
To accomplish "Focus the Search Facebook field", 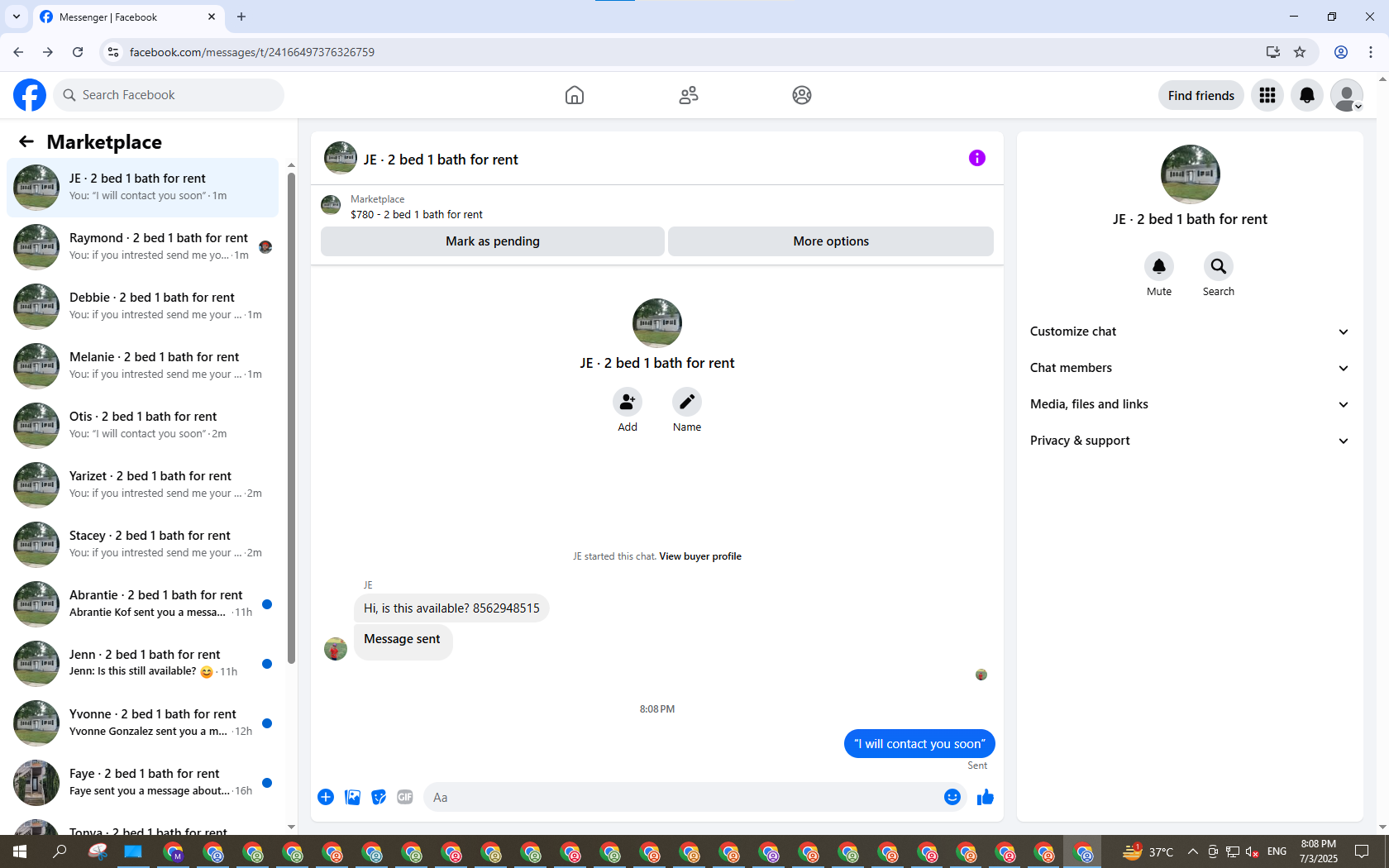I will tap(169, 95).
